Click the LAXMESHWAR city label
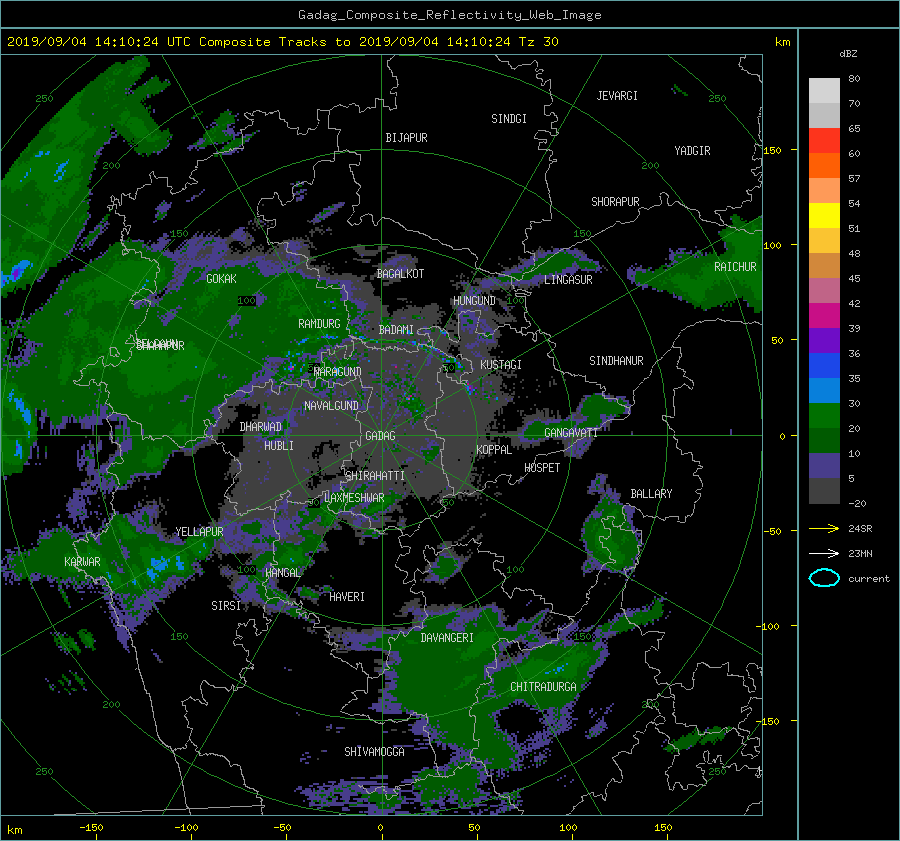This screenshot has height=841, width=900. (355, 498)
